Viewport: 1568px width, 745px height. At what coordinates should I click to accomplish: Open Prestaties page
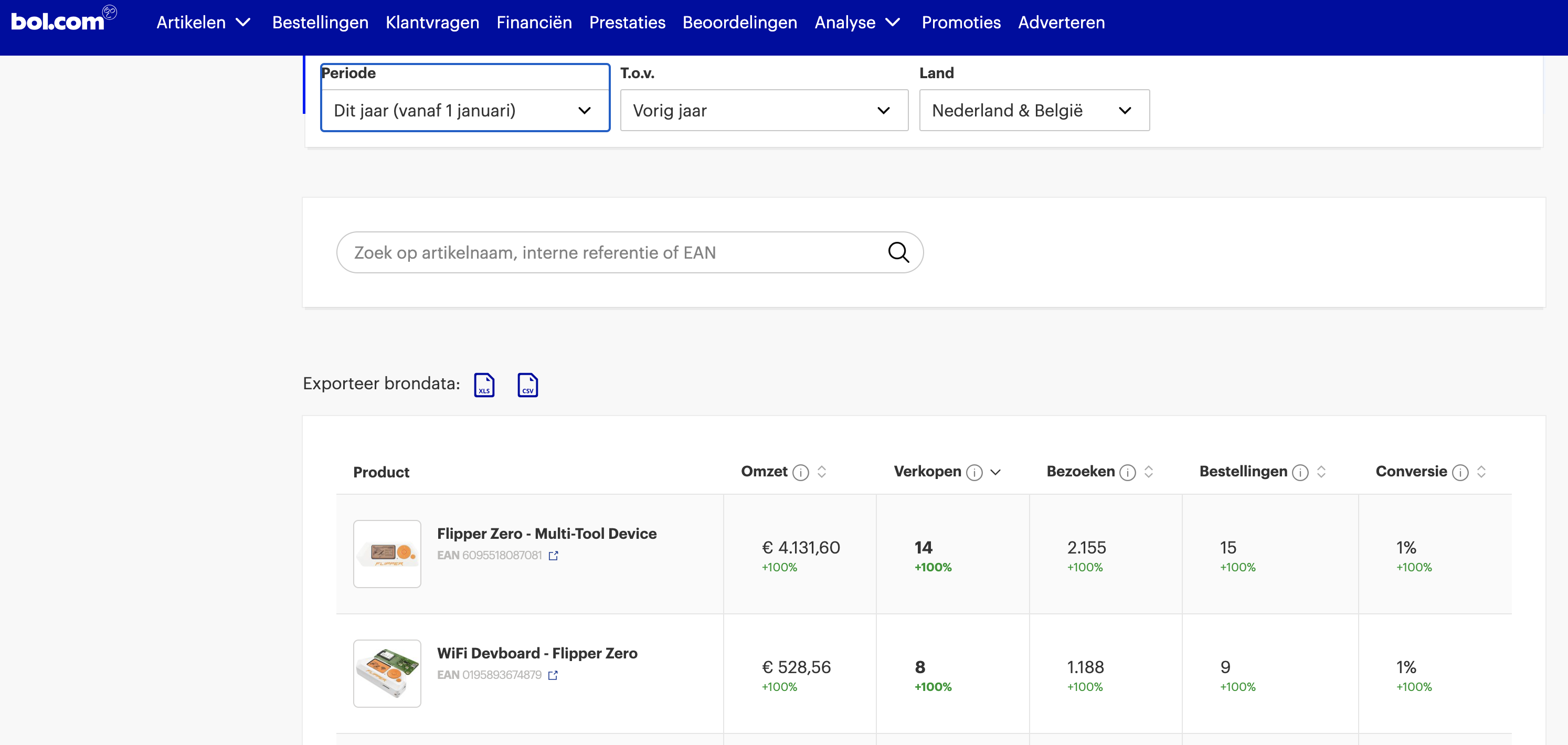click(x=627, y=23)
